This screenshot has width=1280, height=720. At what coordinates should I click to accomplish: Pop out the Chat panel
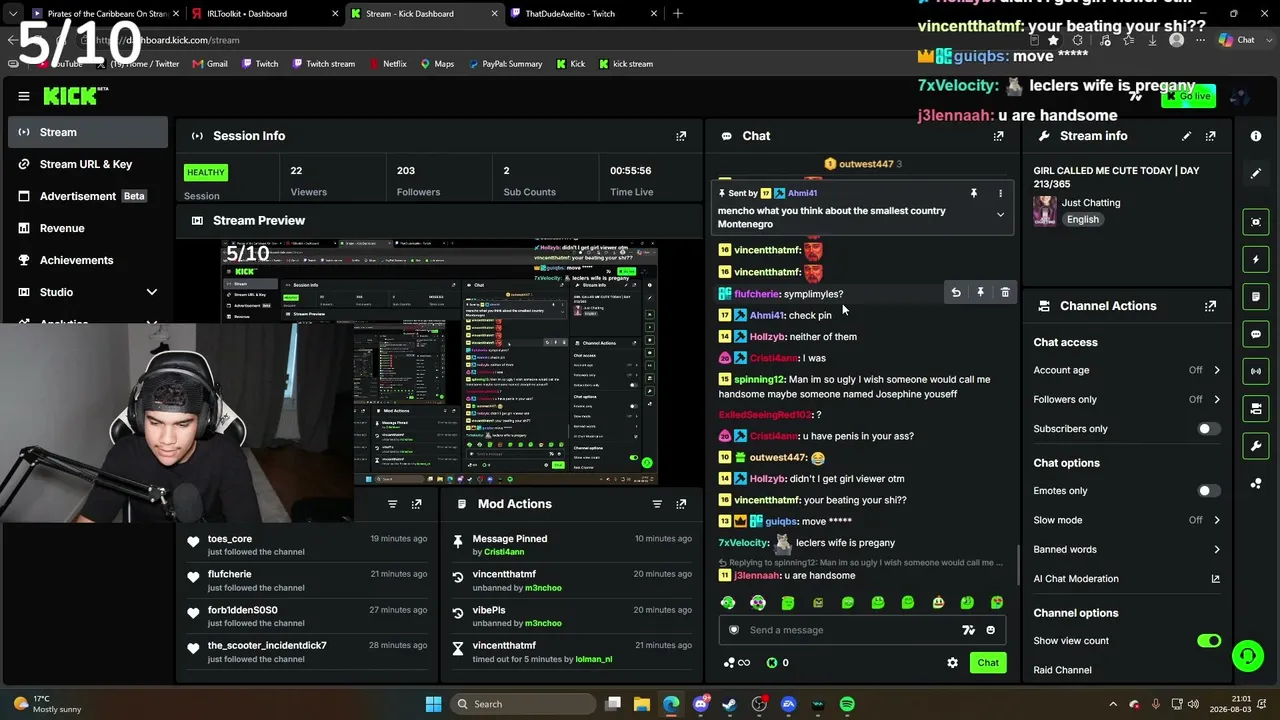point(998,136)
